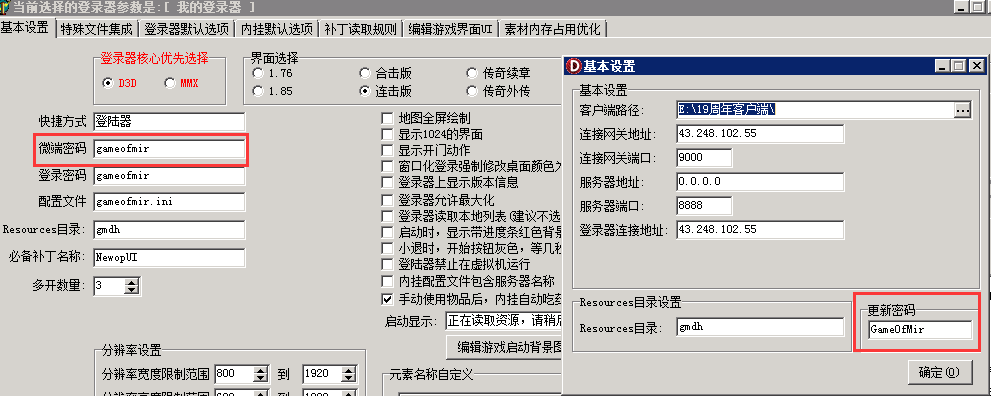This screenshot has width=991, height=396.
Task: Decrease 多开数量 with down arrow
Action: point(131,291)
